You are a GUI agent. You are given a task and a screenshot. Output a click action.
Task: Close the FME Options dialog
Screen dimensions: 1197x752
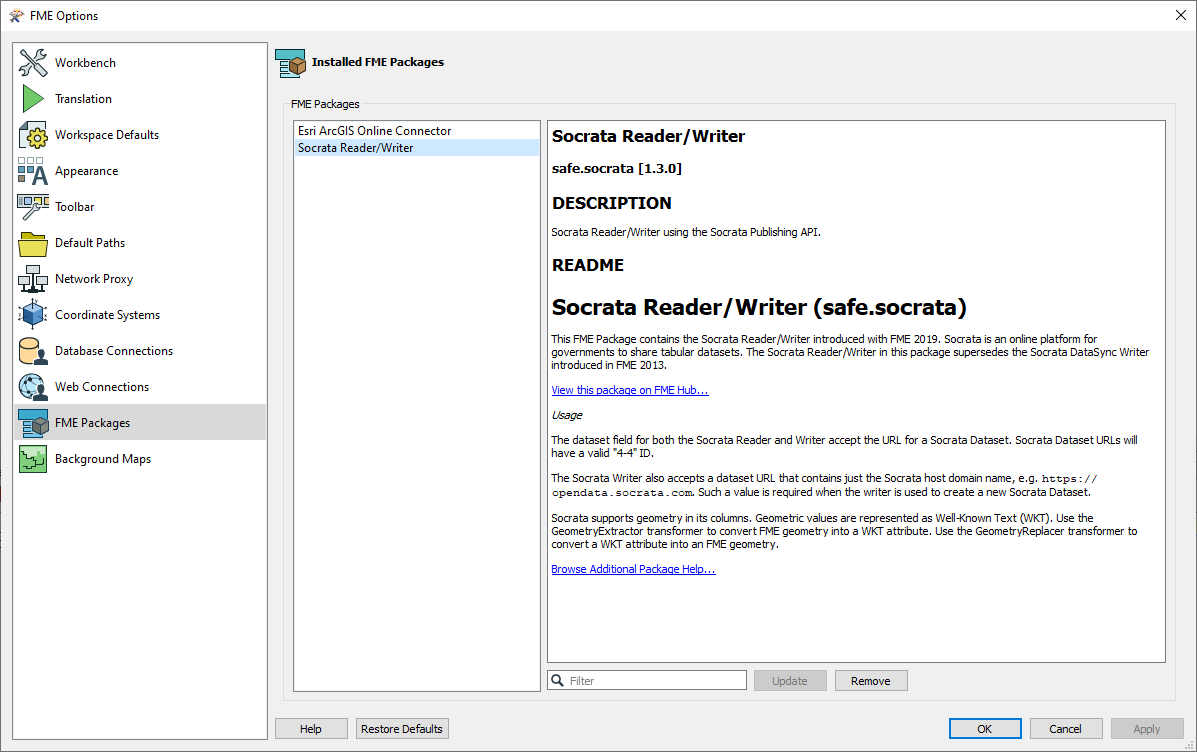pos(1180,15)
